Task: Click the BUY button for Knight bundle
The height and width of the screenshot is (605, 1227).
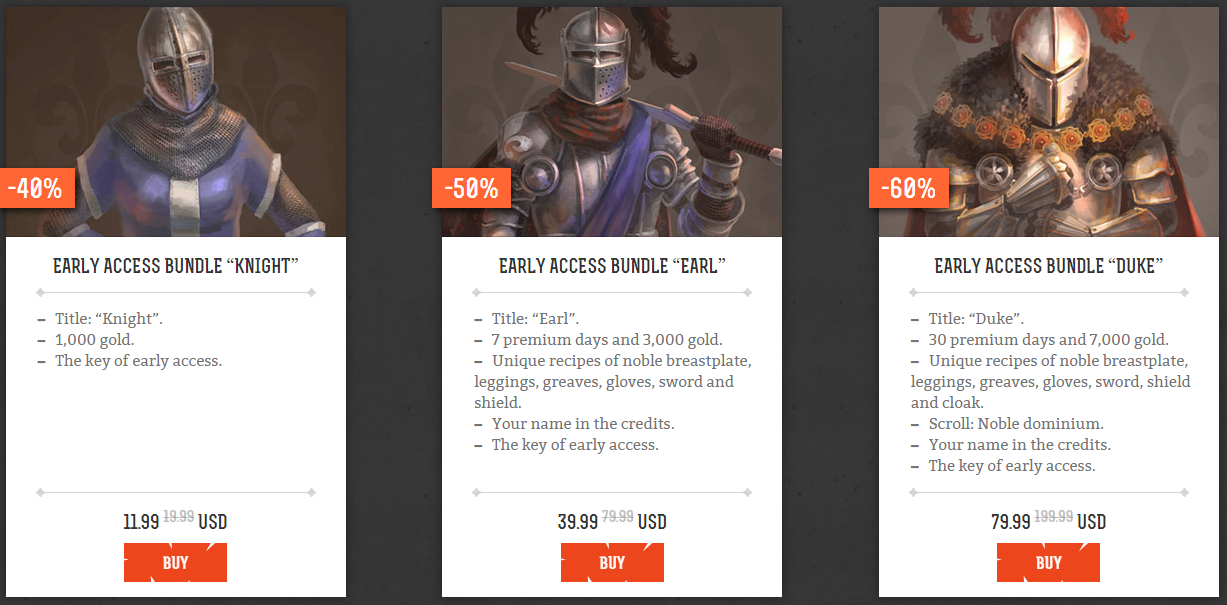Action: coord(175,562)
